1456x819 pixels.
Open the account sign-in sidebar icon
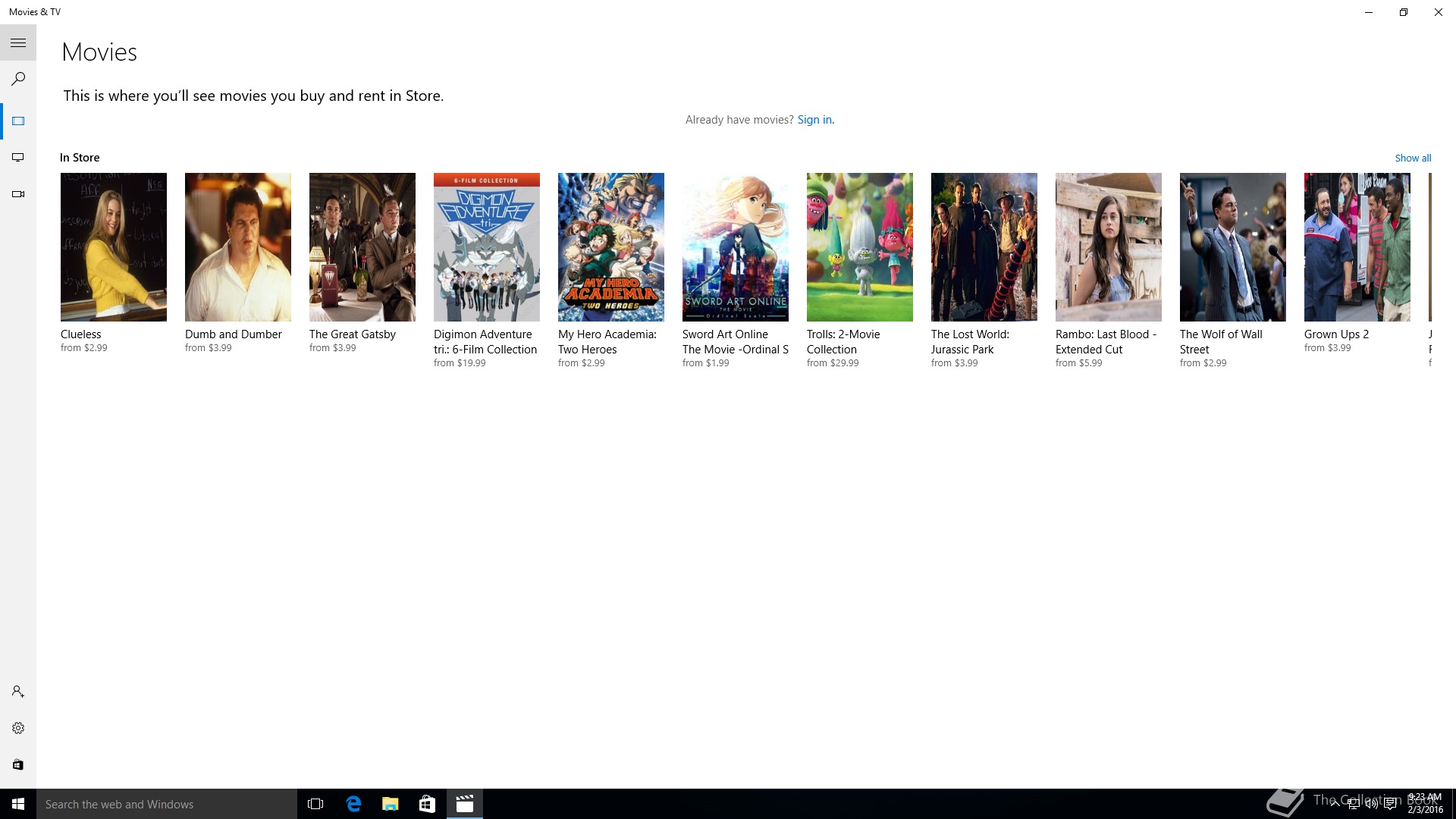[18, 692]
